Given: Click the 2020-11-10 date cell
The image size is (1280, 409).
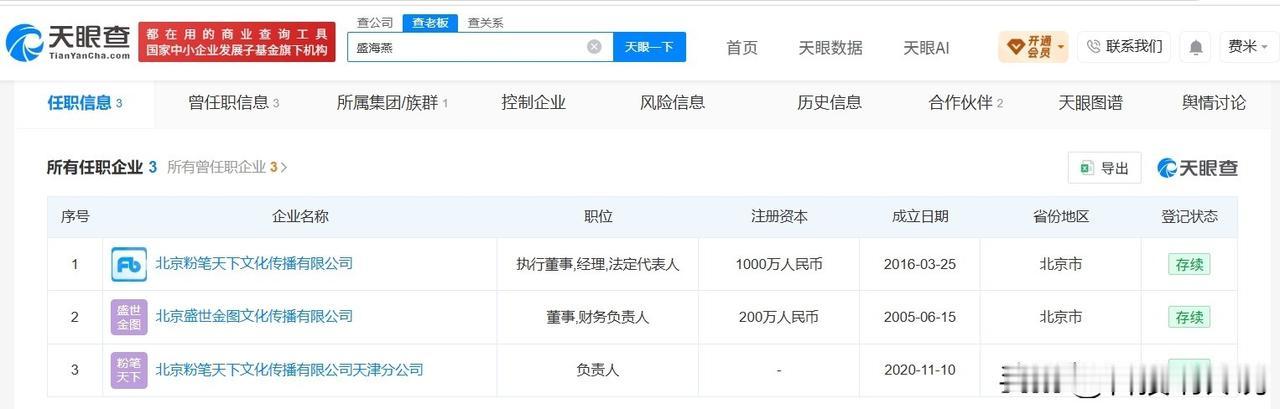Looking at the screenshot, I should 920,370.
